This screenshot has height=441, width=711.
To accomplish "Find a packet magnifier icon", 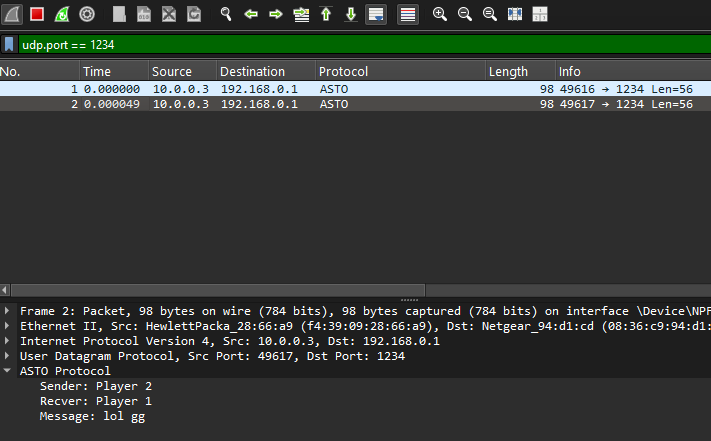I will click(x=226, y=15).
